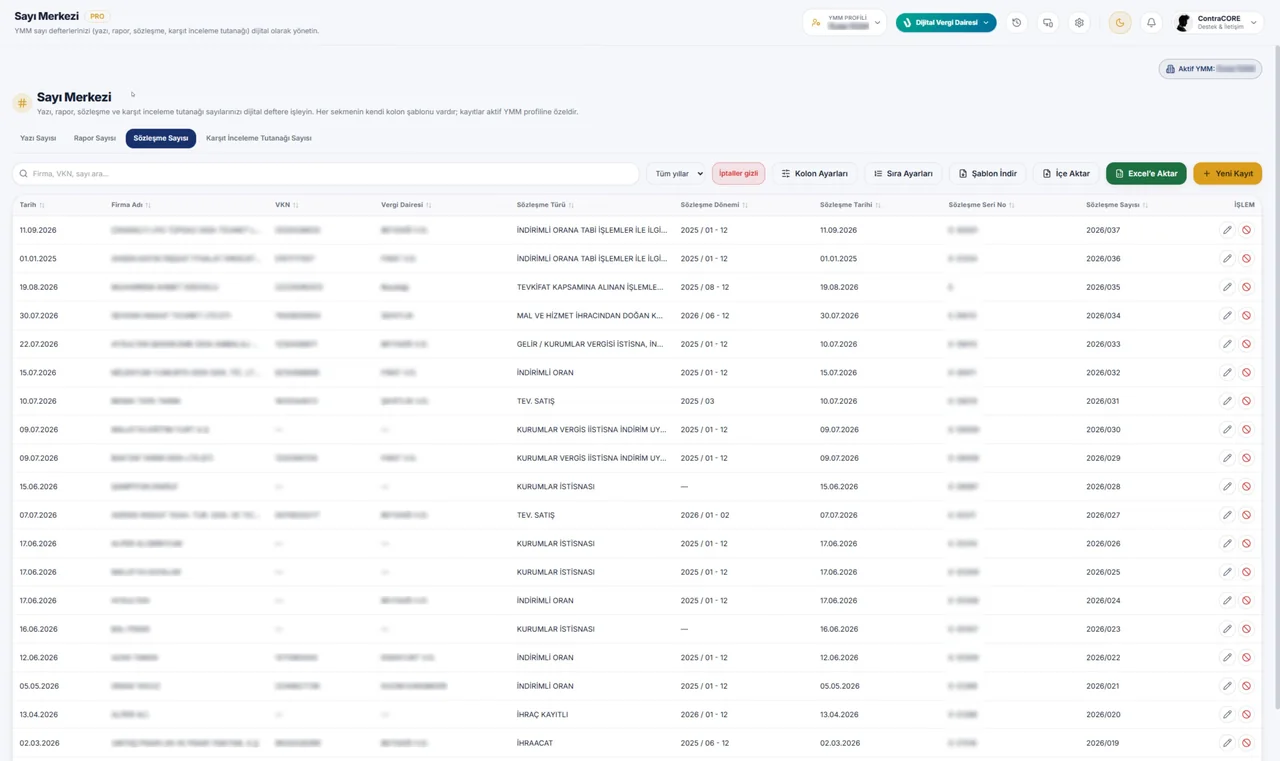Screen dimensions: 1280x761
Task: Sort table by Vergi Dairesi column
Action: pyautogui.click(x=406, y=205)
